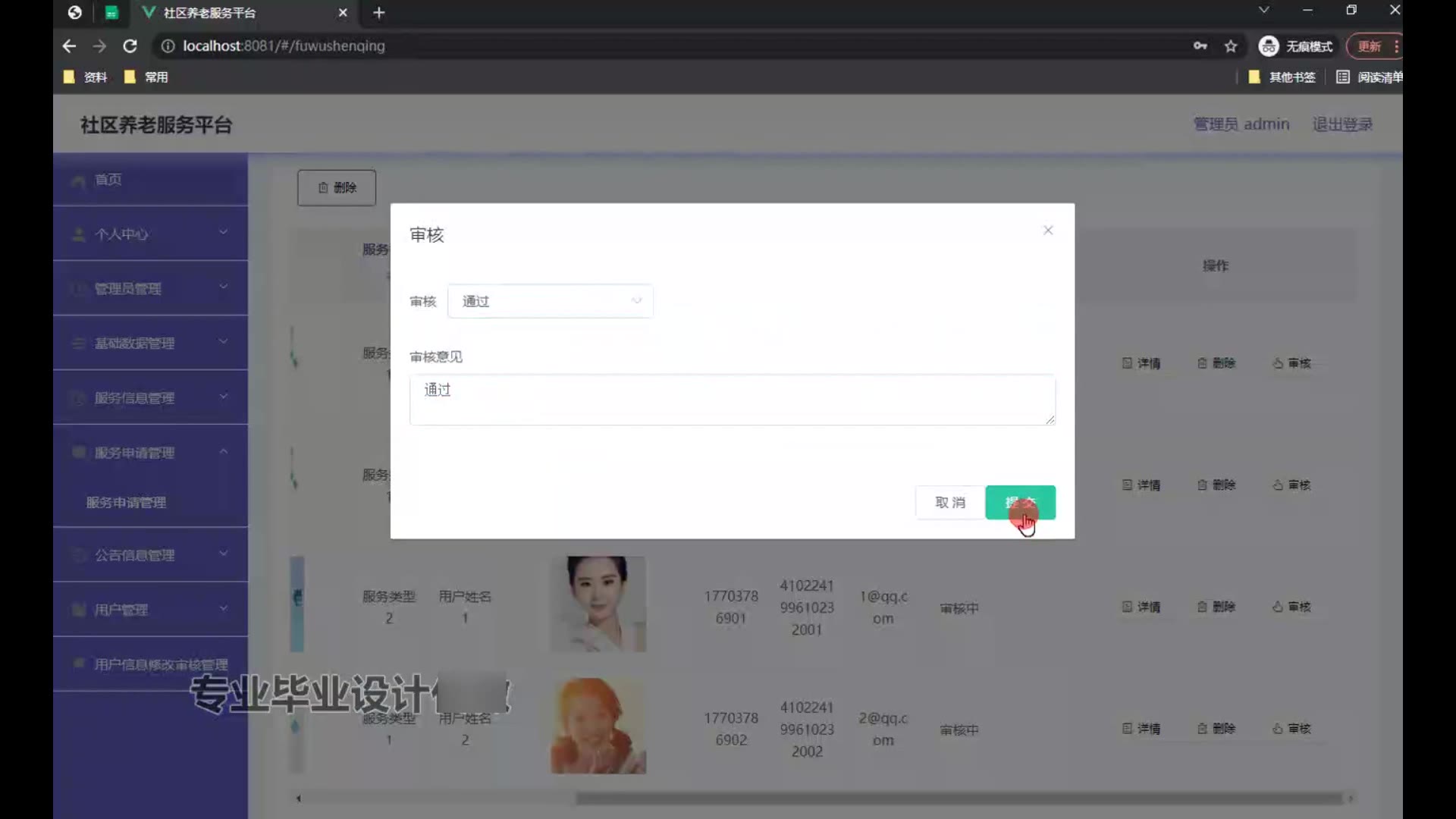Expand the 基础数据管理 sidebar menu
Viewport: 1456px width, 819px height.
point(150,343)
